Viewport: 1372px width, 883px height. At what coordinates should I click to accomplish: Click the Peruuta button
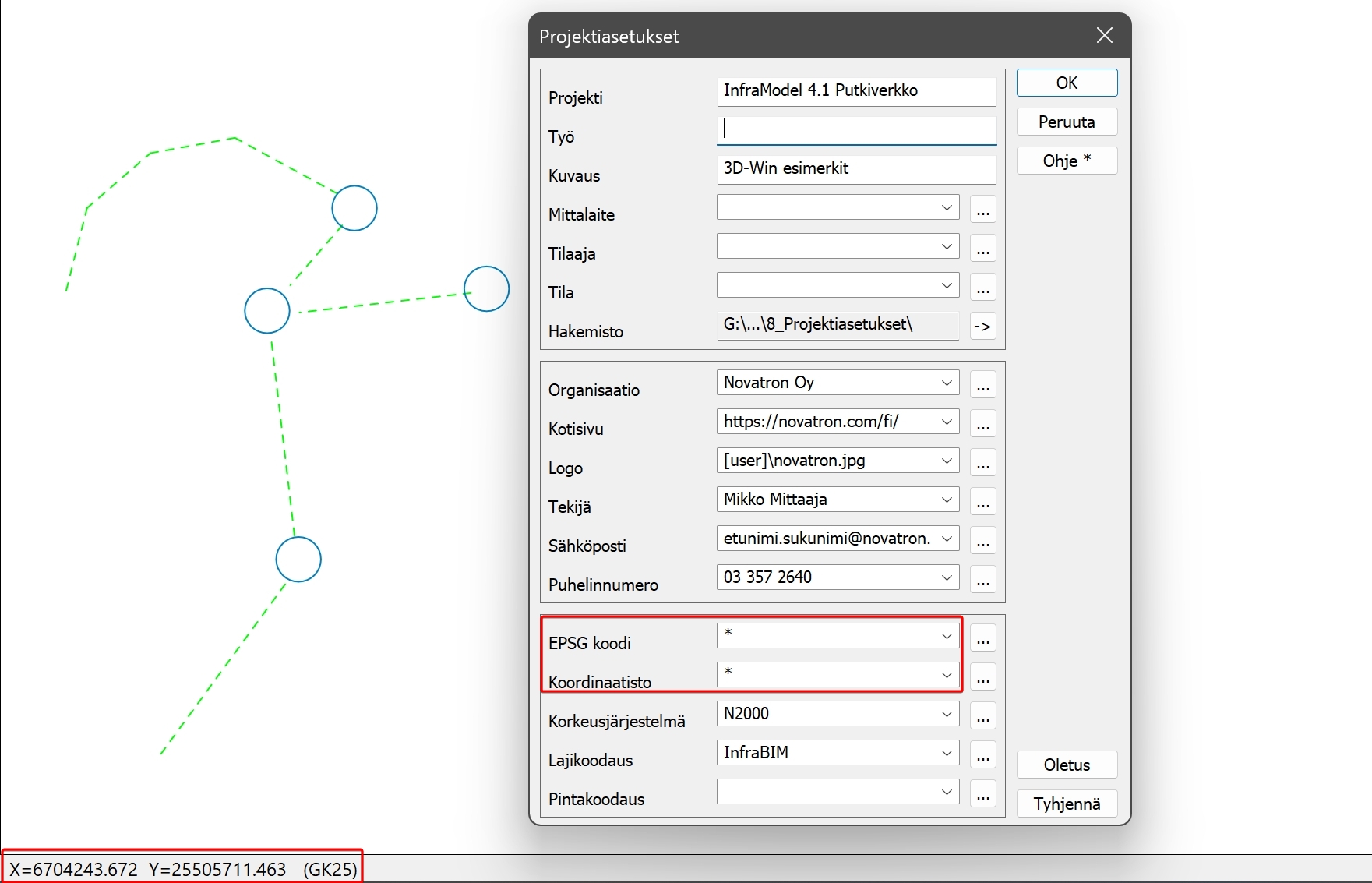click(x=1067, y=122)
